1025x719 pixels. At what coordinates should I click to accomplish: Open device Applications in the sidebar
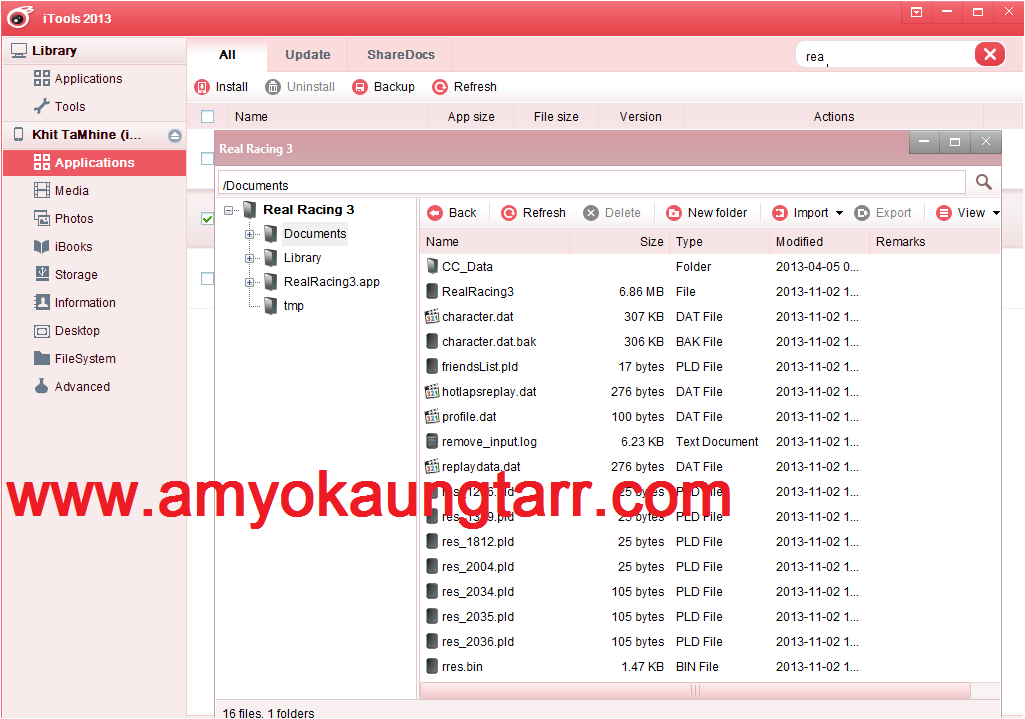[x=95, y=163]
